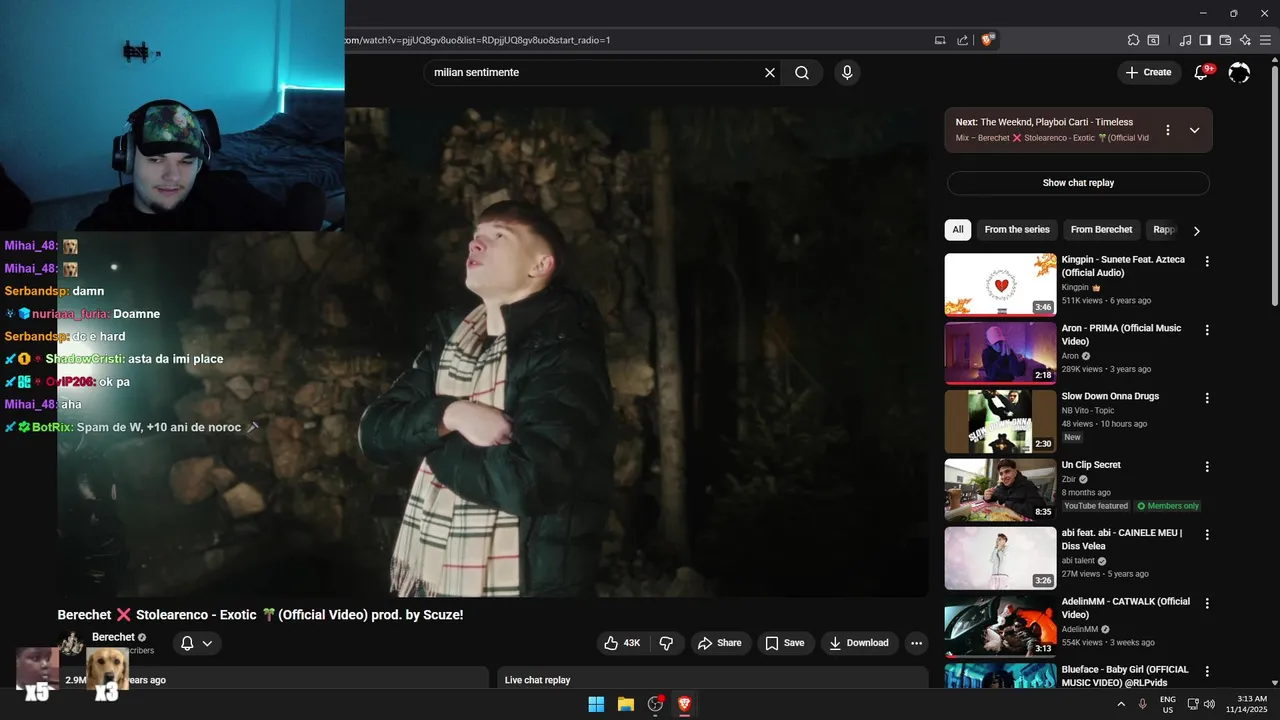
Task: Open options menu for Un Clip Secret
Action: pyautogui.click(x=1207, y=467)
